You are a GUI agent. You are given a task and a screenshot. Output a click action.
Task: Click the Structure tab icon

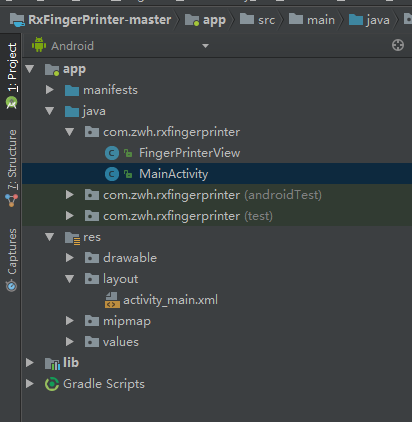[x=11, y=200]
